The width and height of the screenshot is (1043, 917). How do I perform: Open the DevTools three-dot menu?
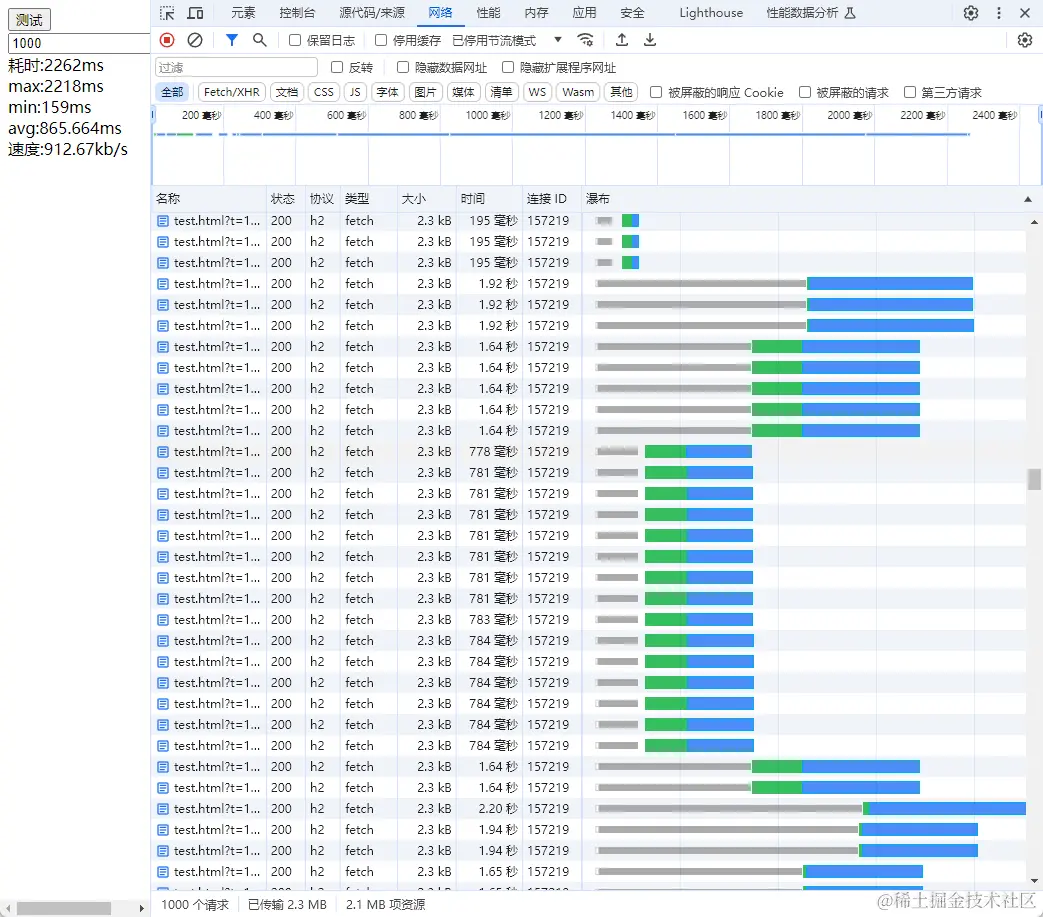[x=998, y=13]
